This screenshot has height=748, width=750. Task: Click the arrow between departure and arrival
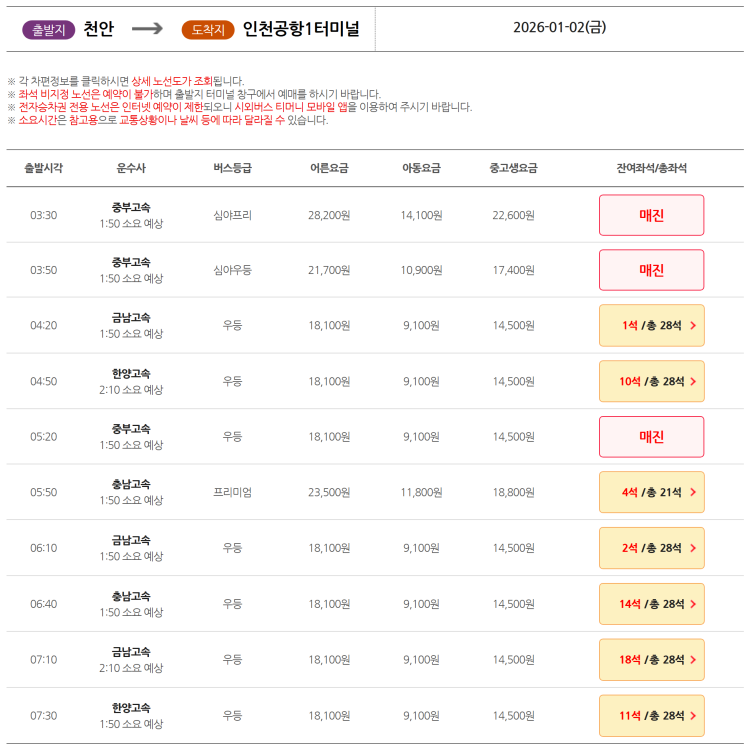tap(147, 29)
